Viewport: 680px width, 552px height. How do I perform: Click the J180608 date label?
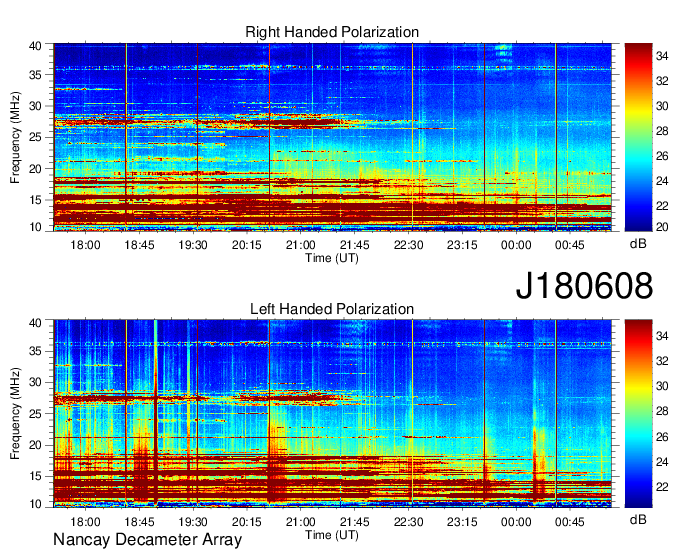tap(584, 285)
